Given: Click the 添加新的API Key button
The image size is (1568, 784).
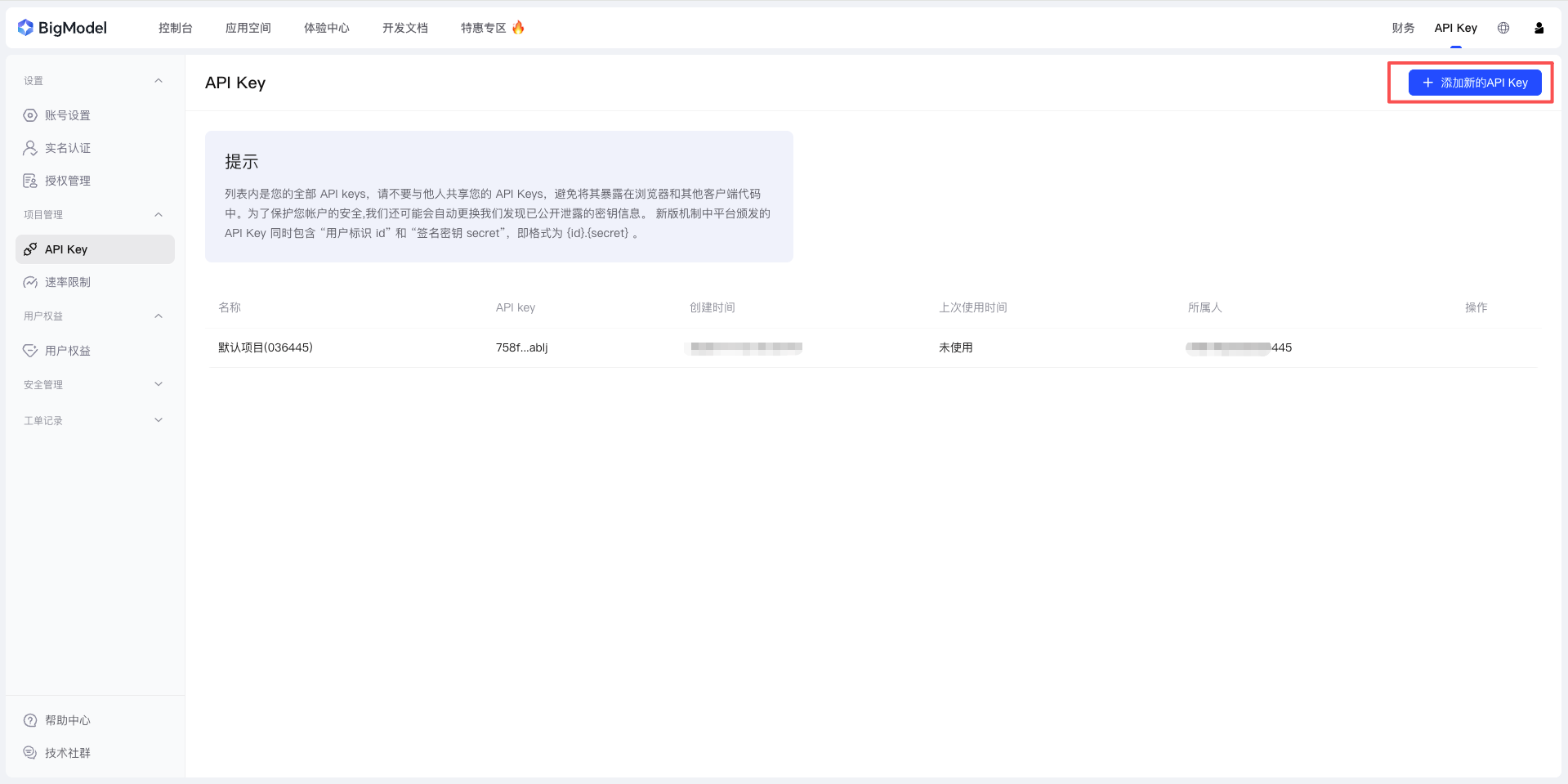Looking at the screenshot, I should click(1475, 82).
